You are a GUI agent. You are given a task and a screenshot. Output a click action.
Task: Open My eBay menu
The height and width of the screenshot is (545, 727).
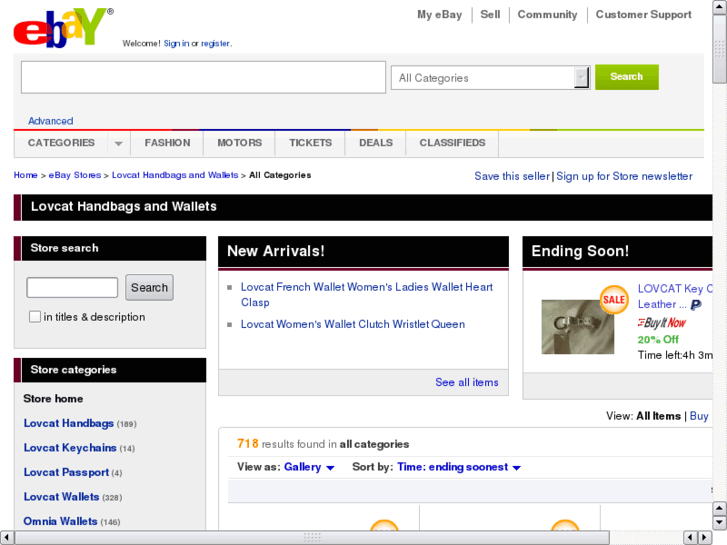pyautogui.click(x=440, y=15)
